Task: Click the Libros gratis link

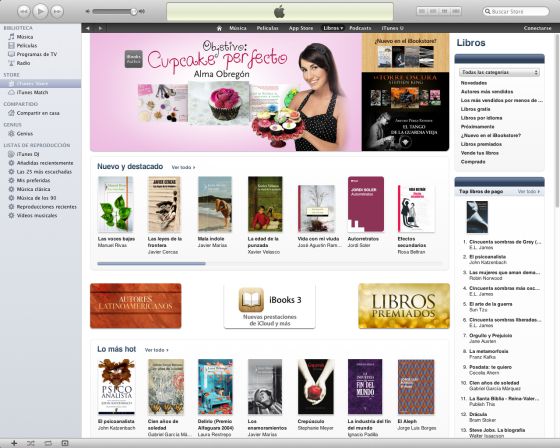Action: click(475, 109)
